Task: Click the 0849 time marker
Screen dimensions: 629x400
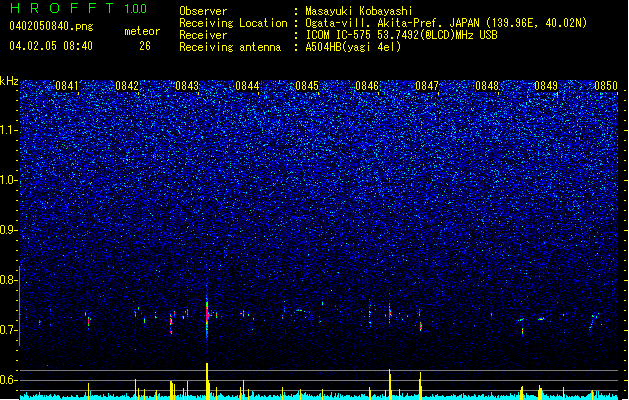Action: coord(546,86)
